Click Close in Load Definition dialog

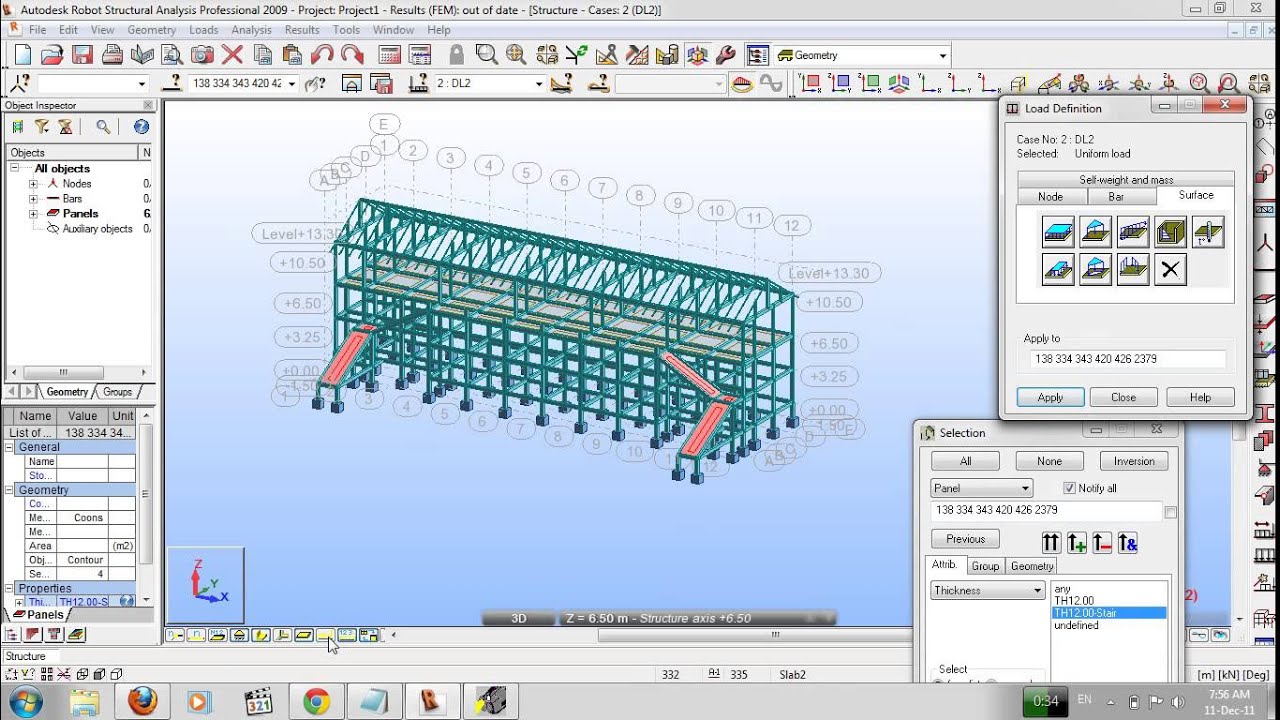click(x=1123, y=397)
